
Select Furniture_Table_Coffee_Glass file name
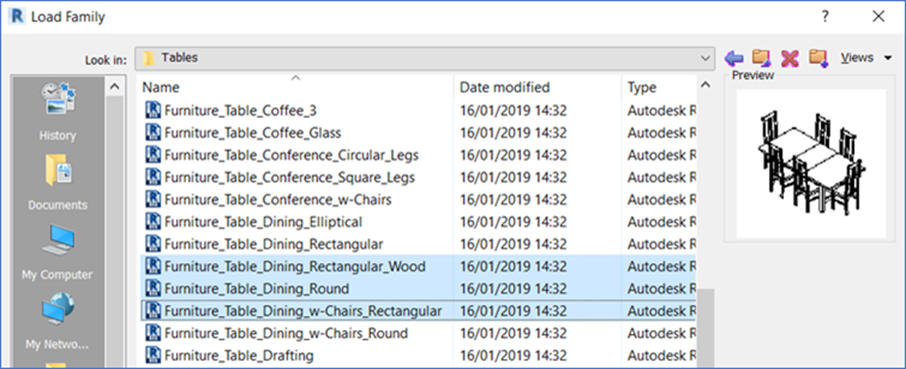tap(253, 133)
